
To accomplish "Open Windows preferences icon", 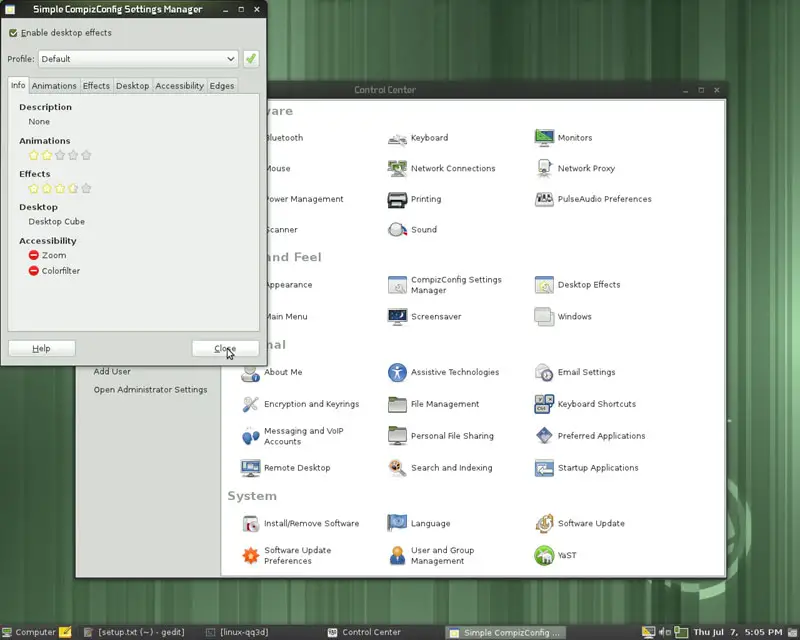I will tap(544, 316).
